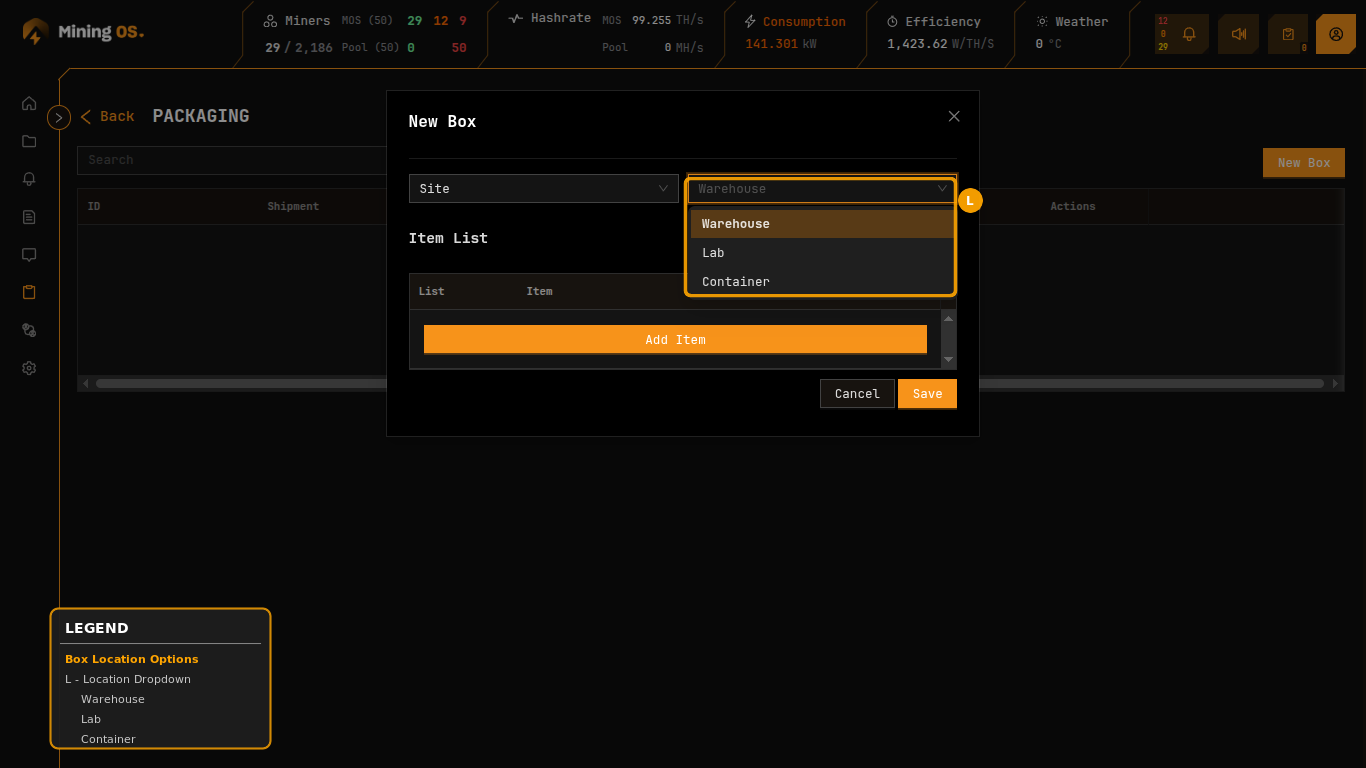Select Lab from the location dropdown
This screenshot has width=1366, height=768.
(x=820, y=252)
